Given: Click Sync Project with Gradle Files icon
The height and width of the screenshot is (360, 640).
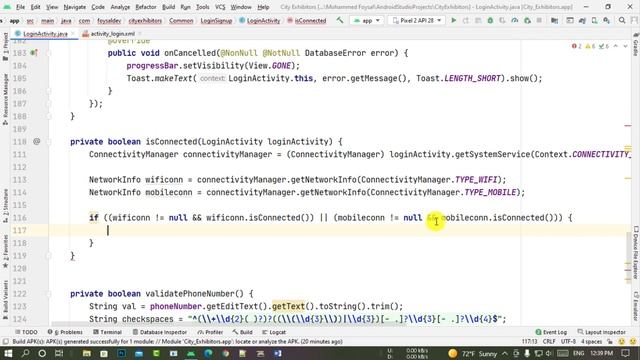Looking at the screenshot, I should 582,20.
